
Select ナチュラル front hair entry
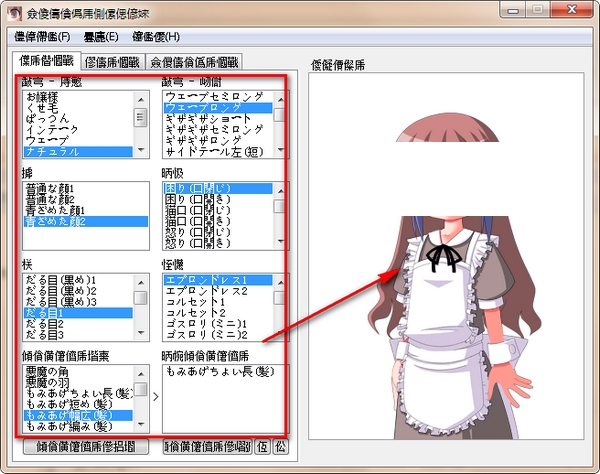click(x=78, y=151)
